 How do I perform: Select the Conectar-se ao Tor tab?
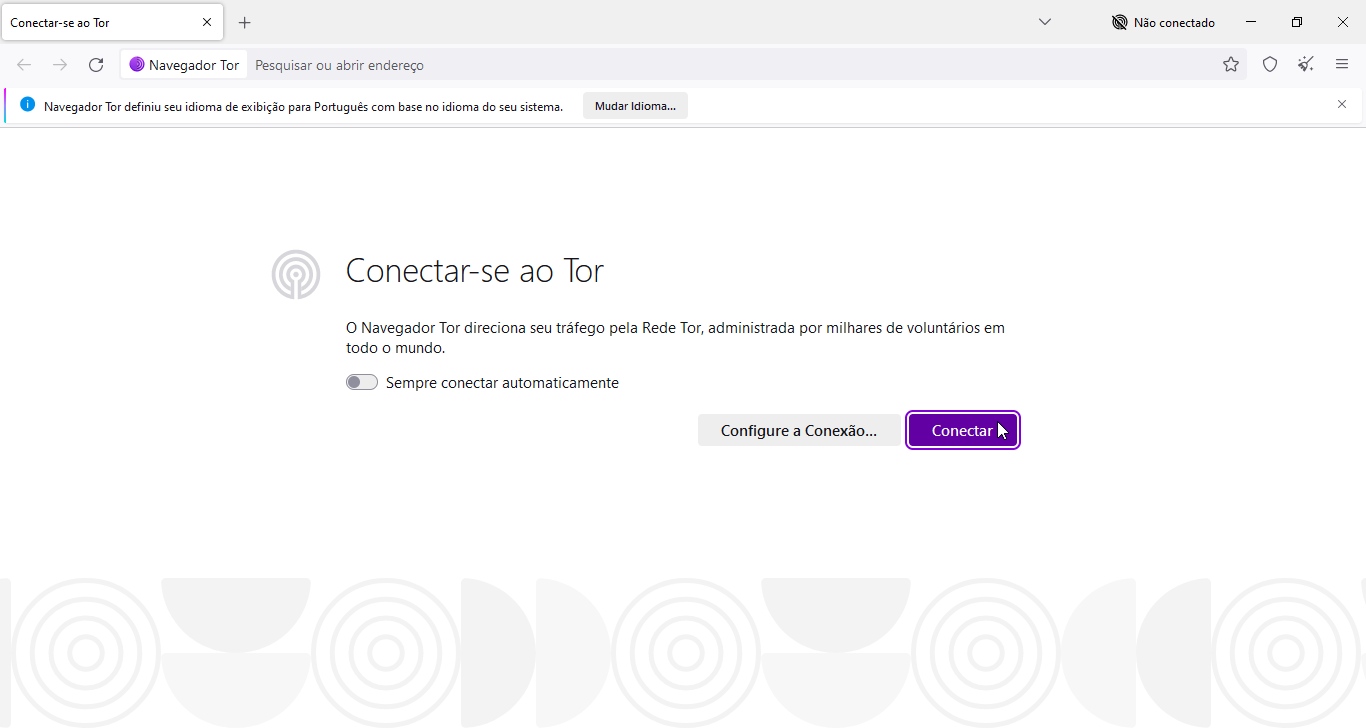click(x=112, y=22)
